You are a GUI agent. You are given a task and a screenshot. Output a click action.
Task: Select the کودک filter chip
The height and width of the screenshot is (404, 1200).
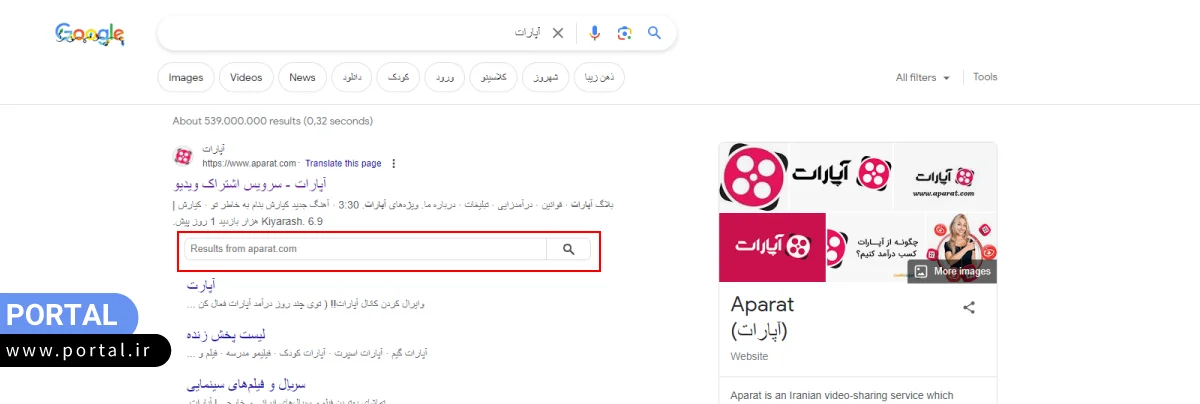[398, 77]
